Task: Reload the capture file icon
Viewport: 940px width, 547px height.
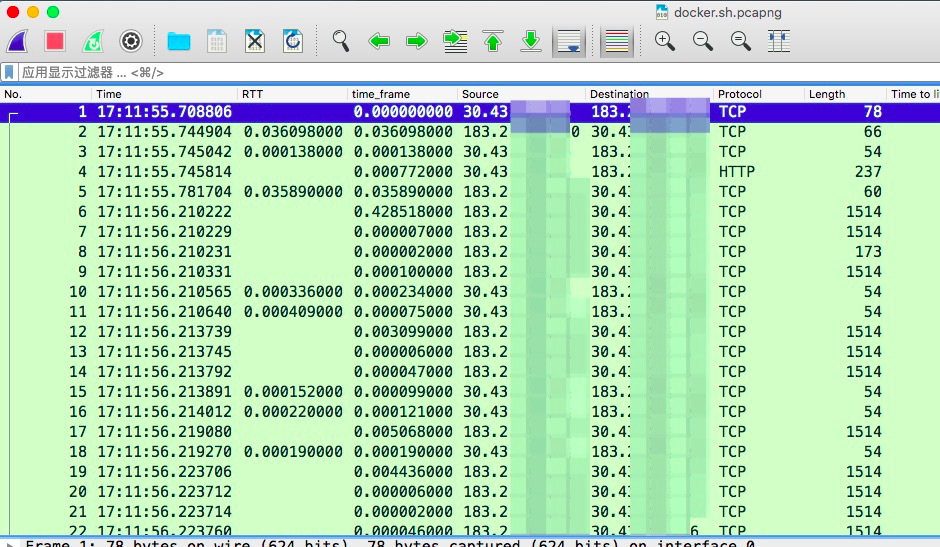Action: tap(293, 41)
